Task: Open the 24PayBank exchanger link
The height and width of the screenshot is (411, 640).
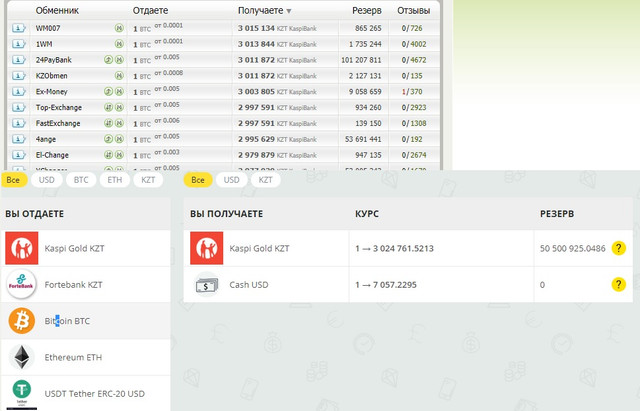Action: pos(53,60)
